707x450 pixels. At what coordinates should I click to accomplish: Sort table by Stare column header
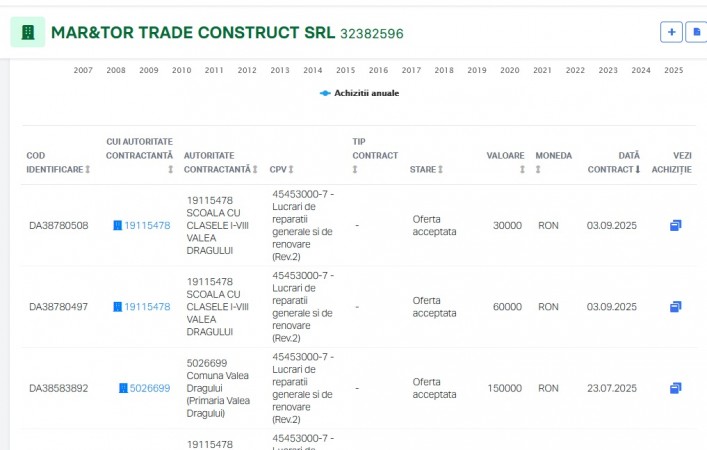(x=426, y=170)
